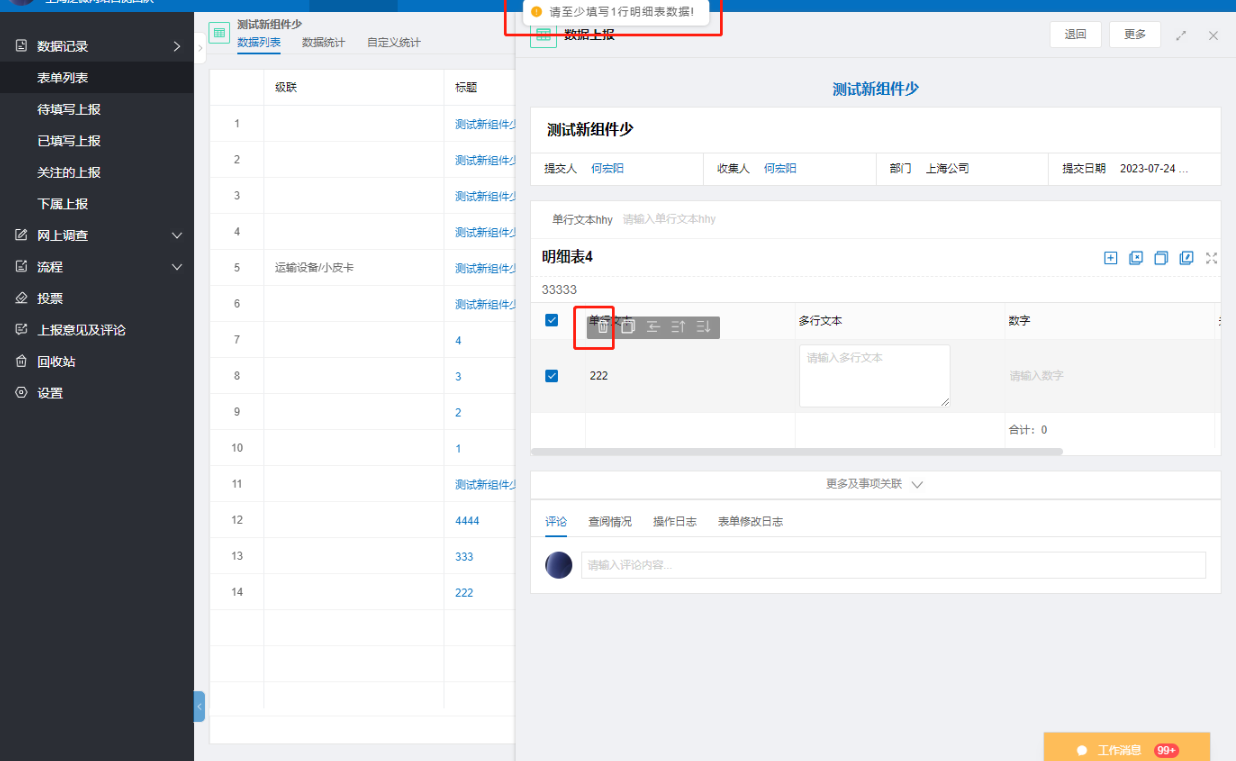1236x761 pixels.
Task: Click the 网上调查 sidebar icon
Action: tap(21, 235)
